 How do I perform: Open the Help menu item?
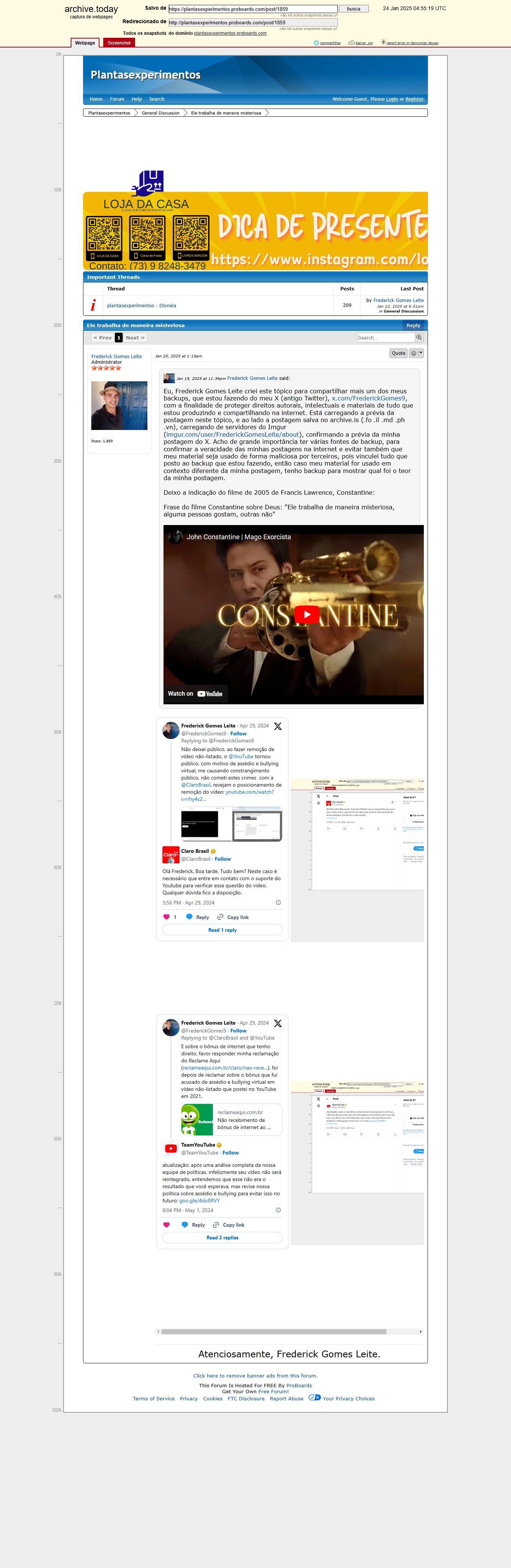pos(137,99)
